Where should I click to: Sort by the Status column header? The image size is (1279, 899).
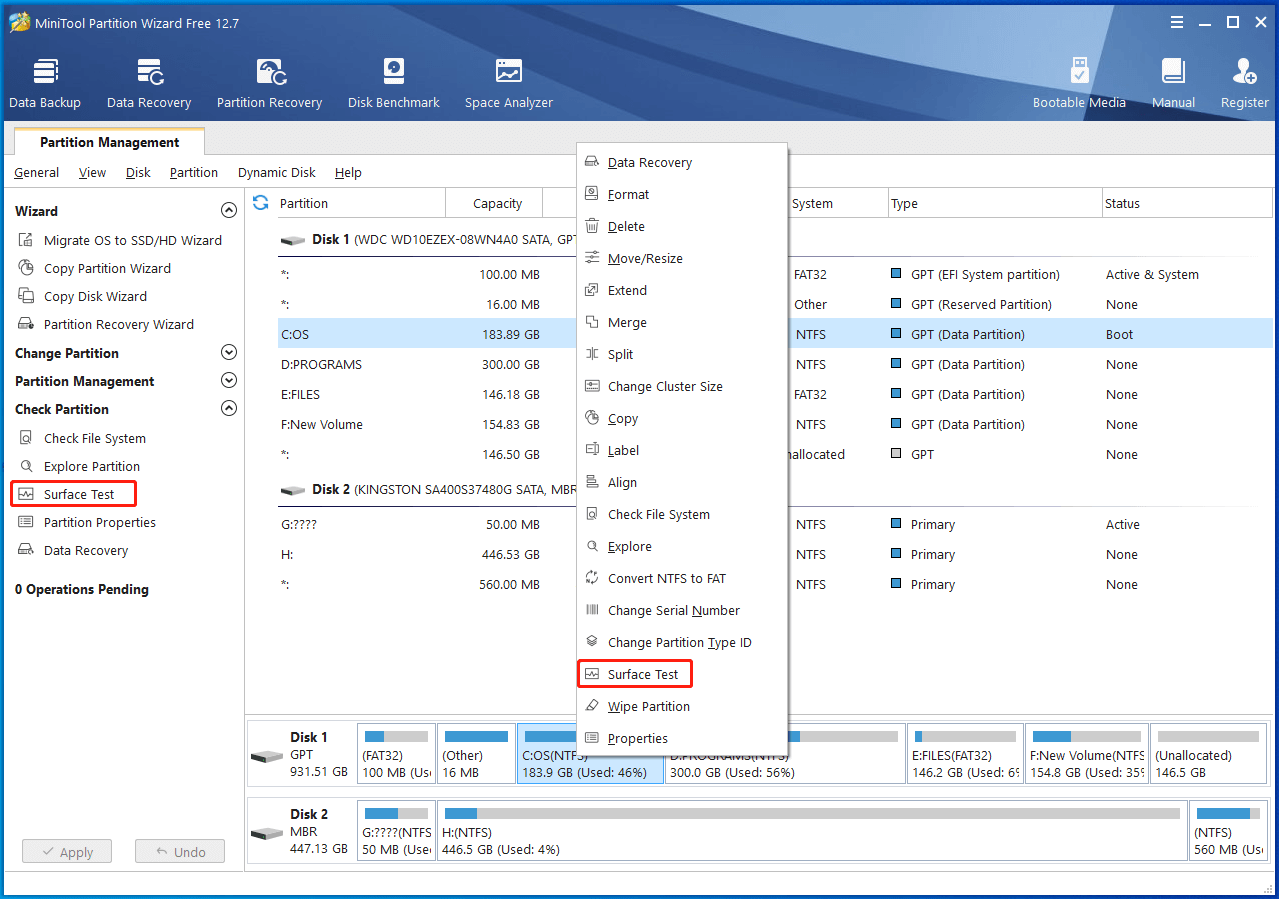[x=1188, y=203]
